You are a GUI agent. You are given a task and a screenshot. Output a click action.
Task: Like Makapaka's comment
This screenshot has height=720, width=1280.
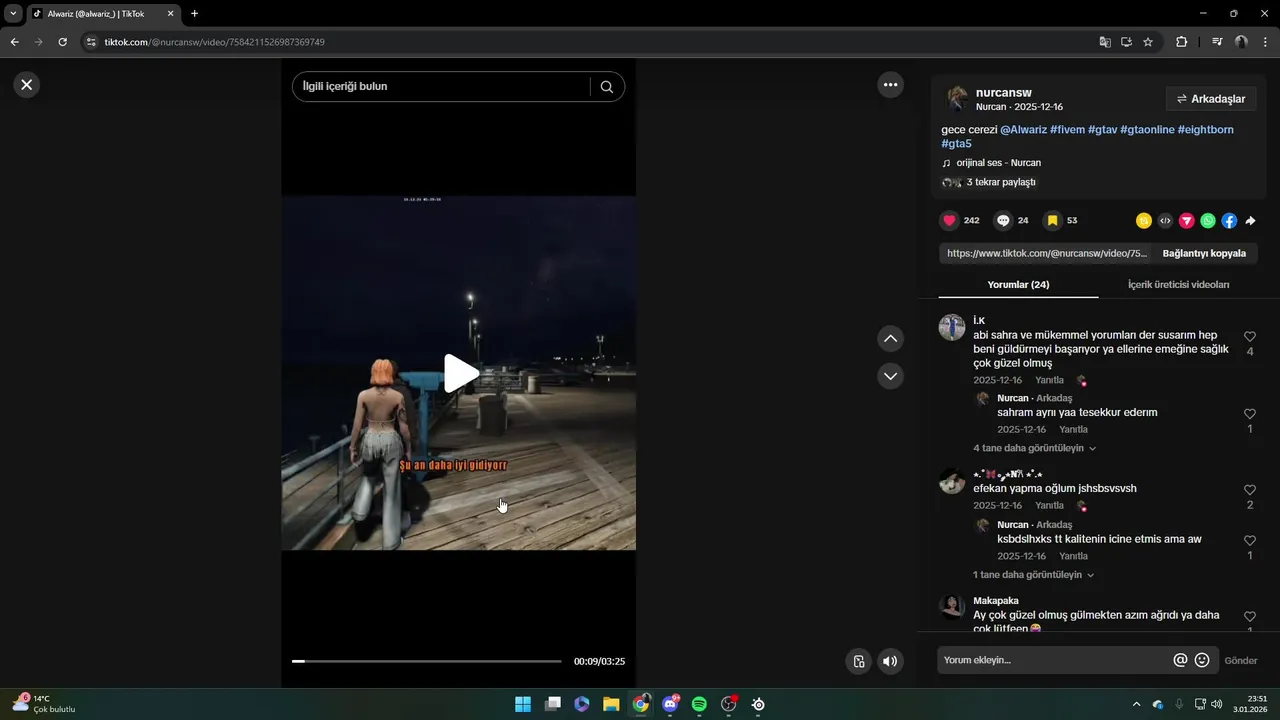click(x=1250, y=617)
